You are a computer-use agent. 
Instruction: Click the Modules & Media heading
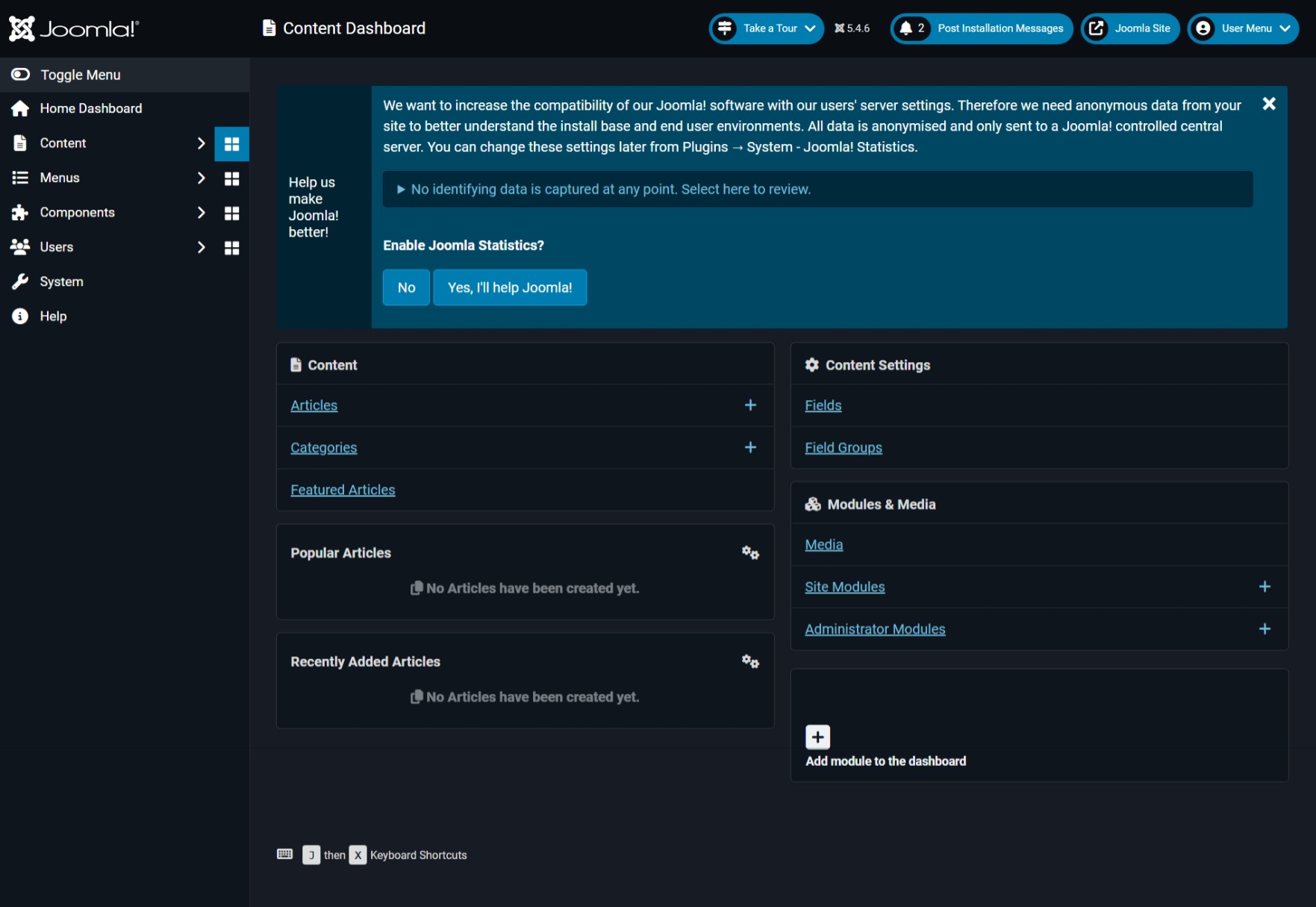pos(881,505)
